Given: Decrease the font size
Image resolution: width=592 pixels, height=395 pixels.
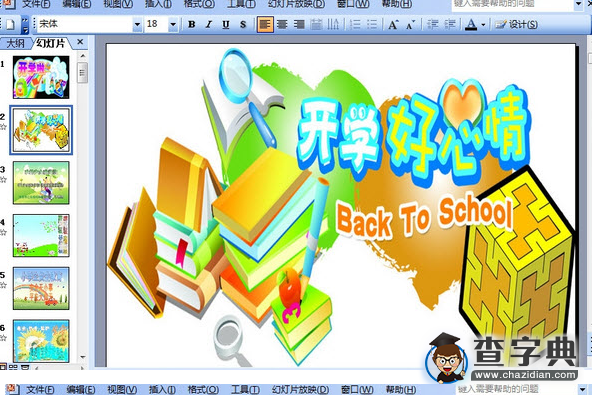Looking at the screenshot, I should [410, 25].
